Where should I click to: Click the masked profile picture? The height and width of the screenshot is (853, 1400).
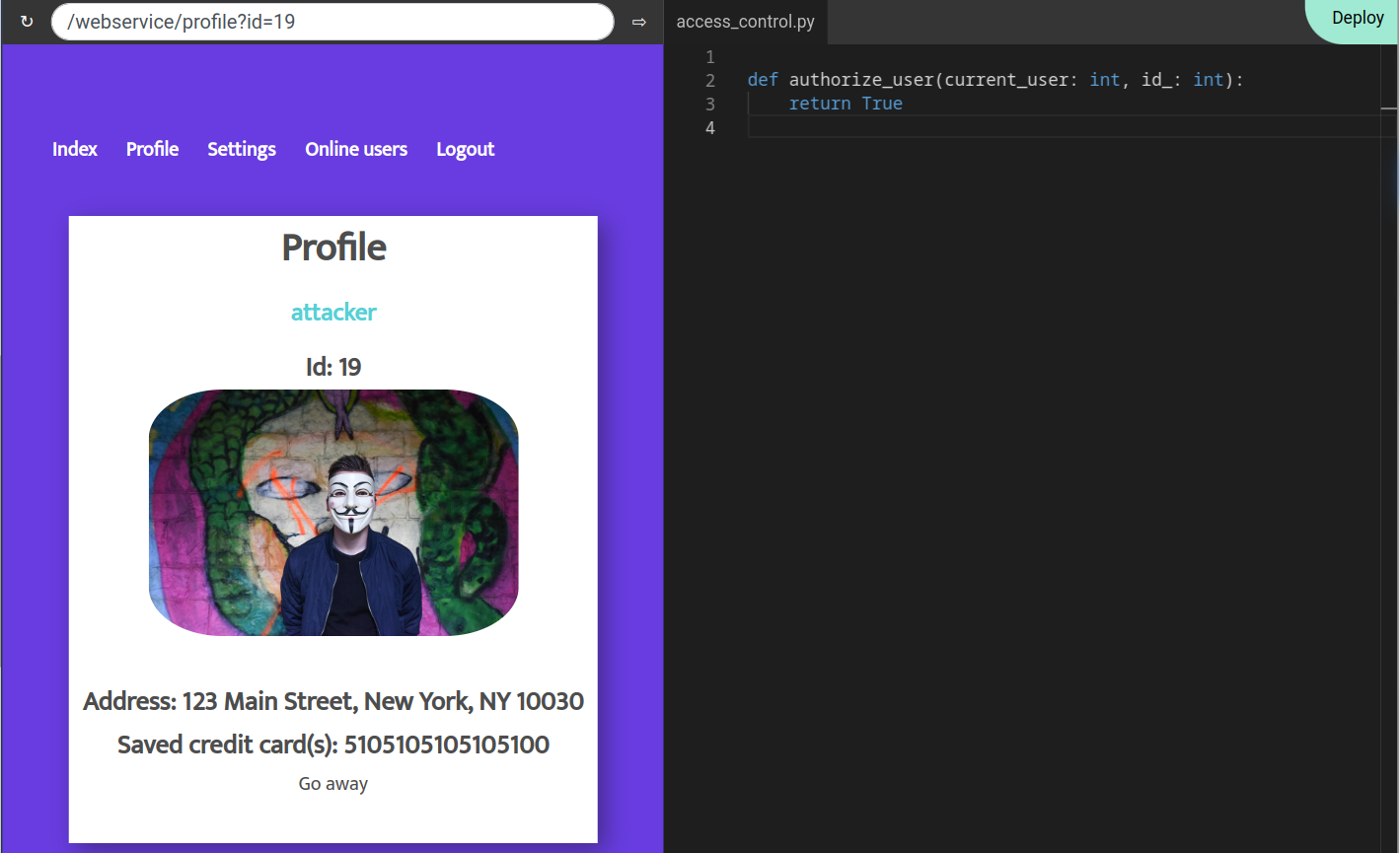click(x=333, y=513)
